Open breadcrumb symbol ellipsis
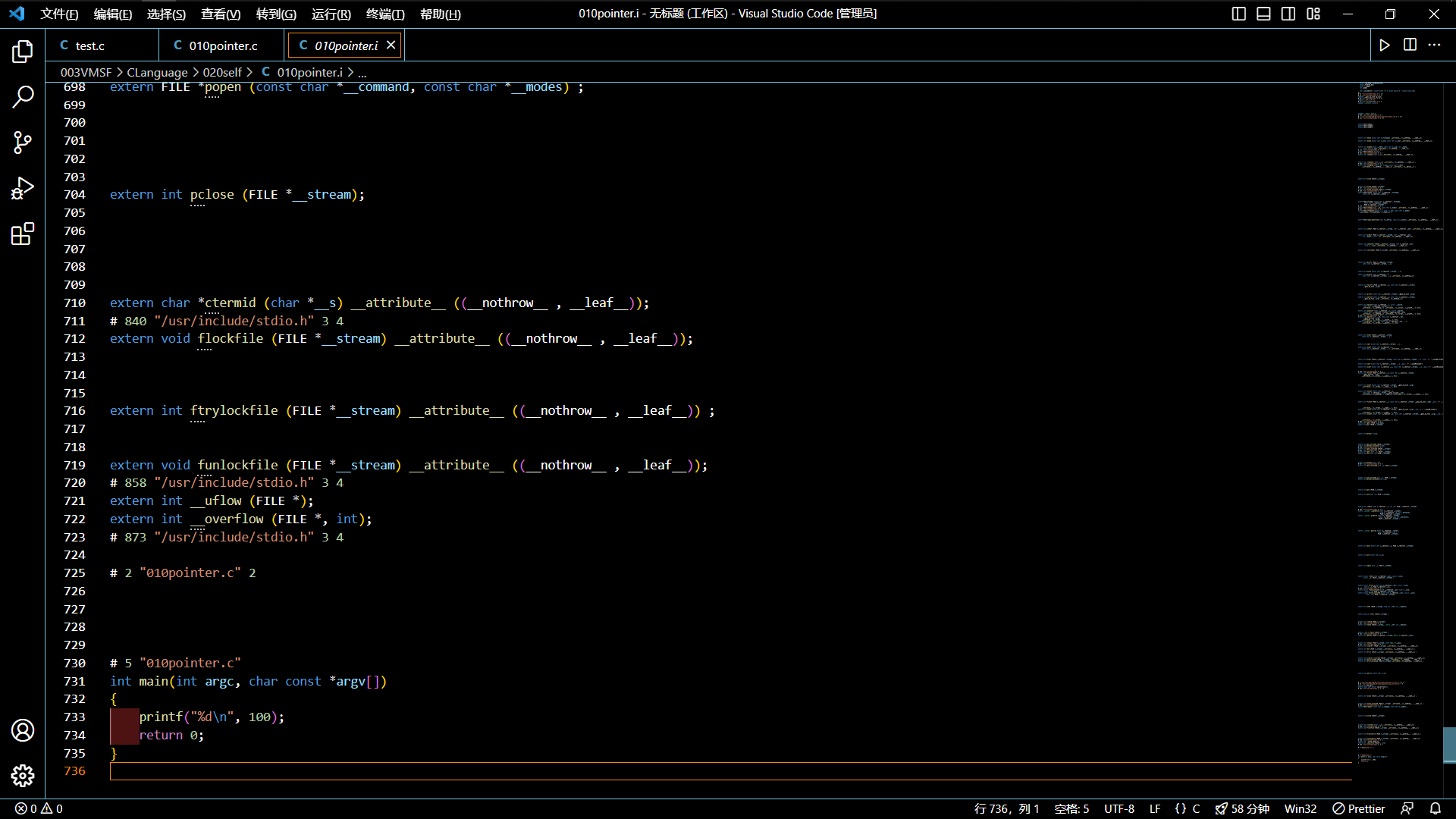Viewport: 1456px width, 819px height. 362,72
